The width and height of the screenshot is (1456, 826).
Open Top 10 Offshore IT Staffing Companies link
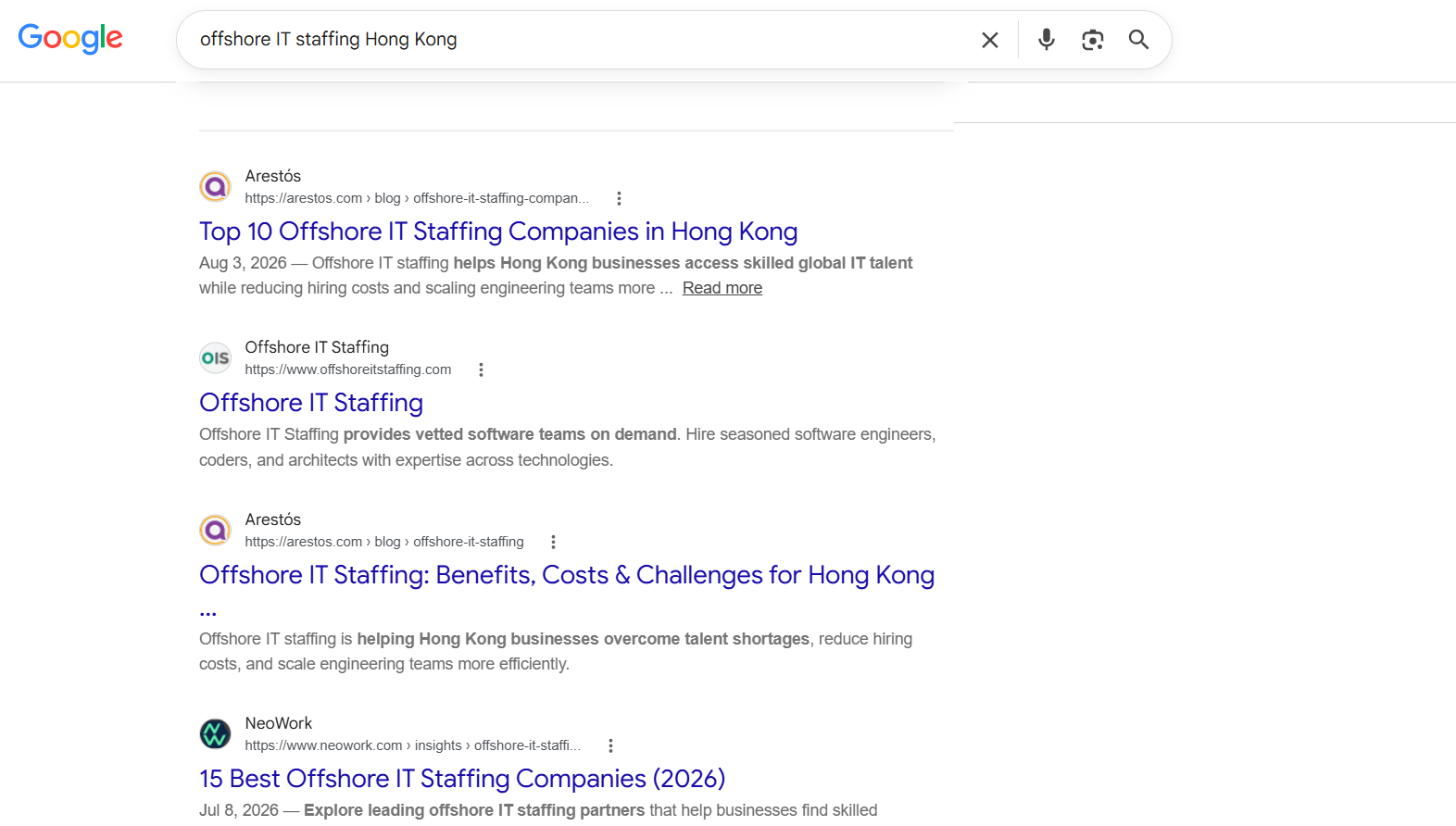tap(498, 232)
